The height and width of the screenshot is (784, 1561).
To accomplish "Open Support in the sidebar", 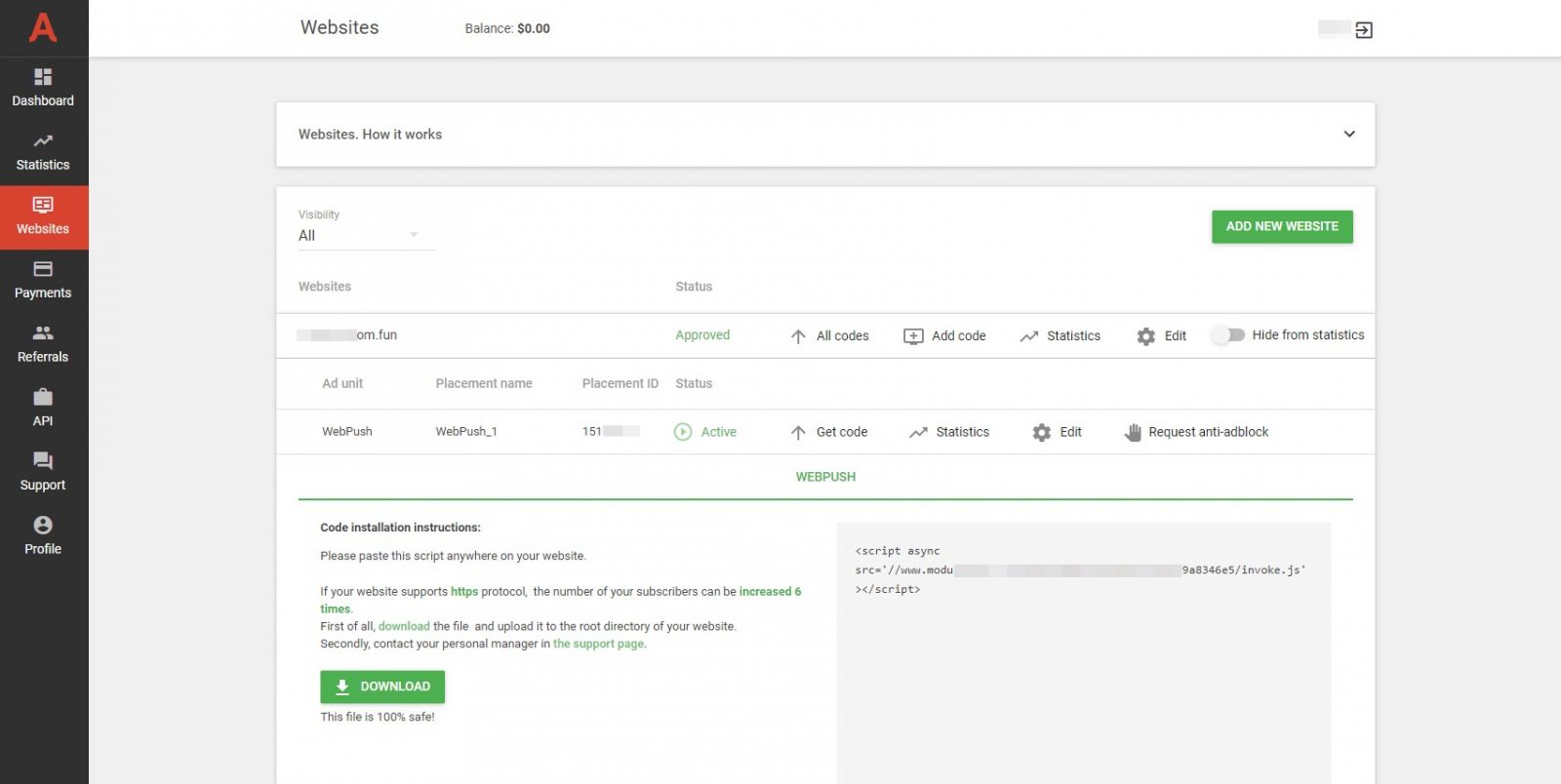I will pyautogui.click(x=43, y=473).
